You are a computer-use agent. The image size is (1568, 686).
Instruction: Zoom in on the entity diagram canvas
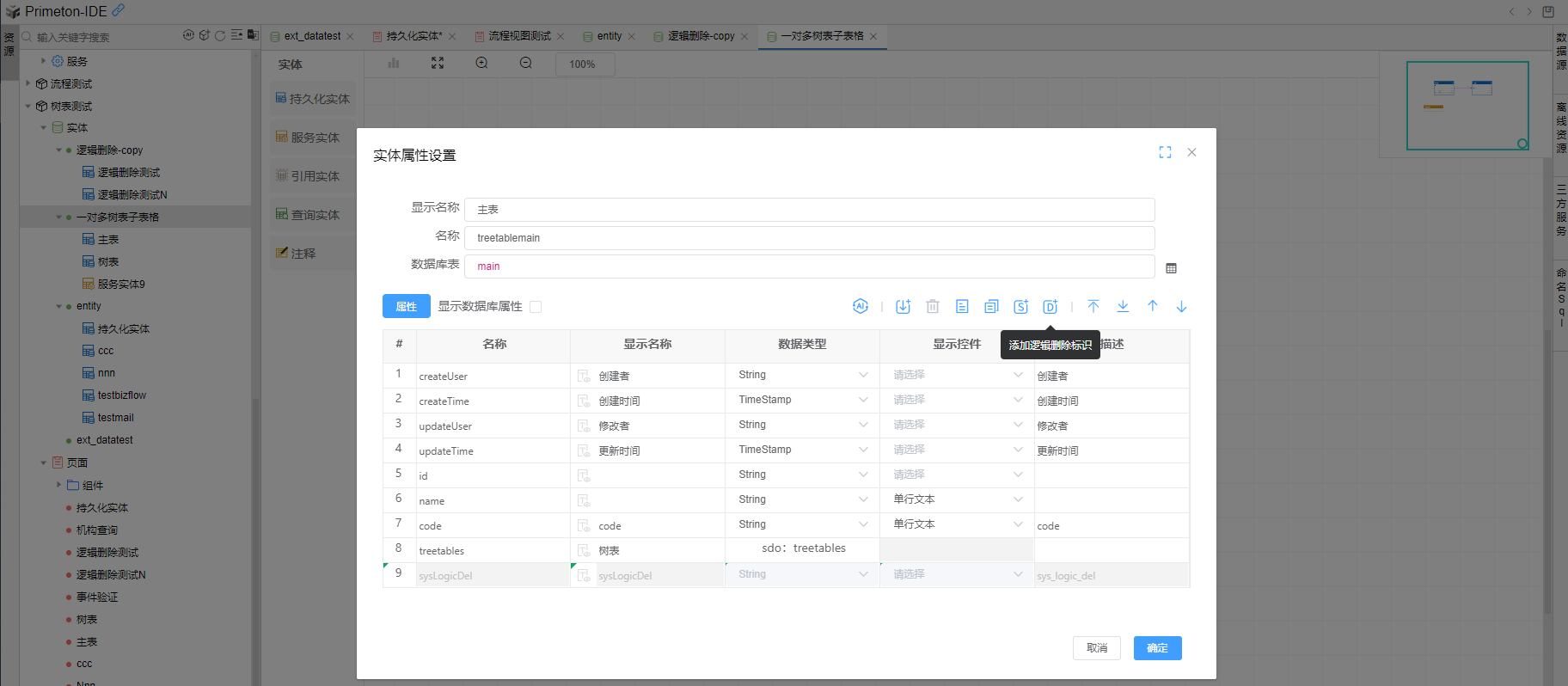[481, 64]
